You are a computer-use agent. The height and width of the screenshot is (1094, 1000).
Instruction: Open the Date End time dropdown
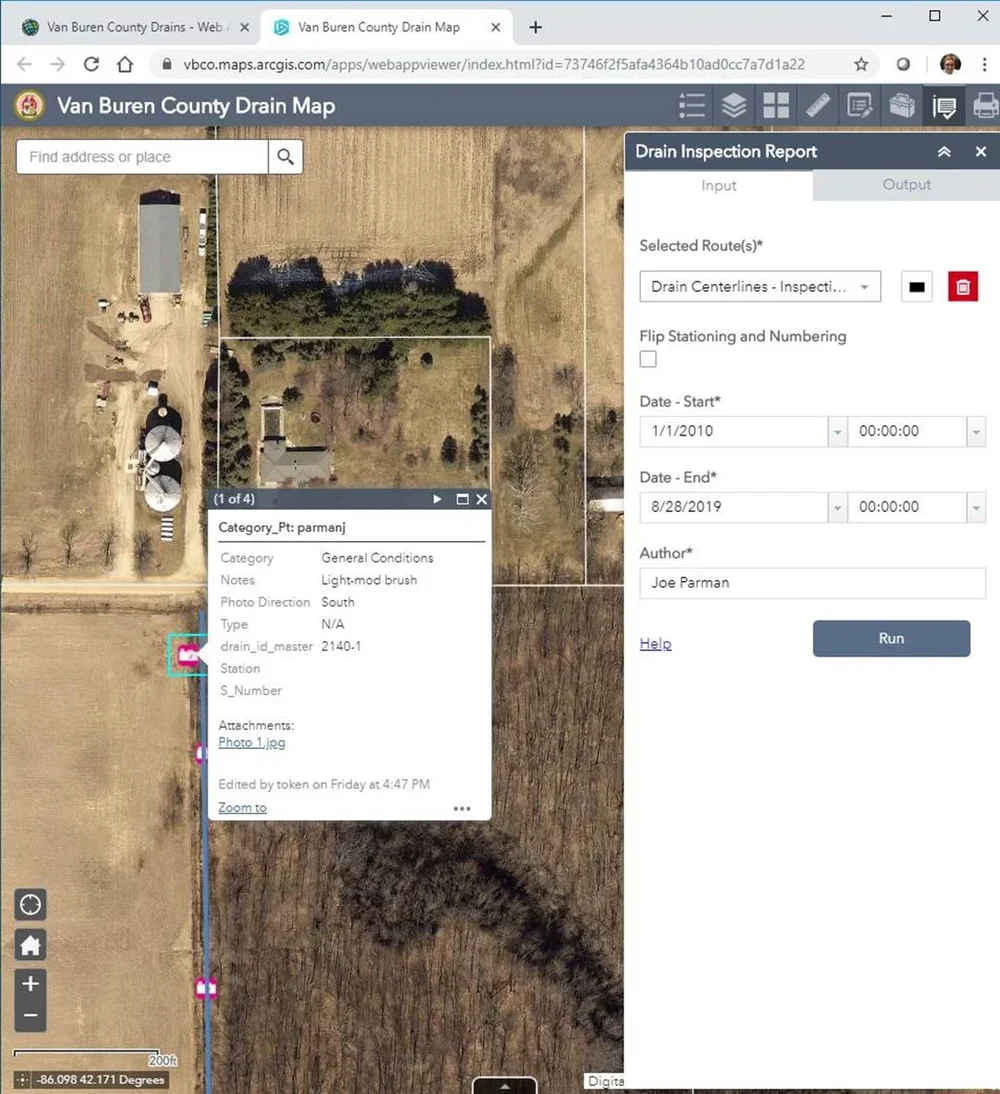(x=976, y=508)
